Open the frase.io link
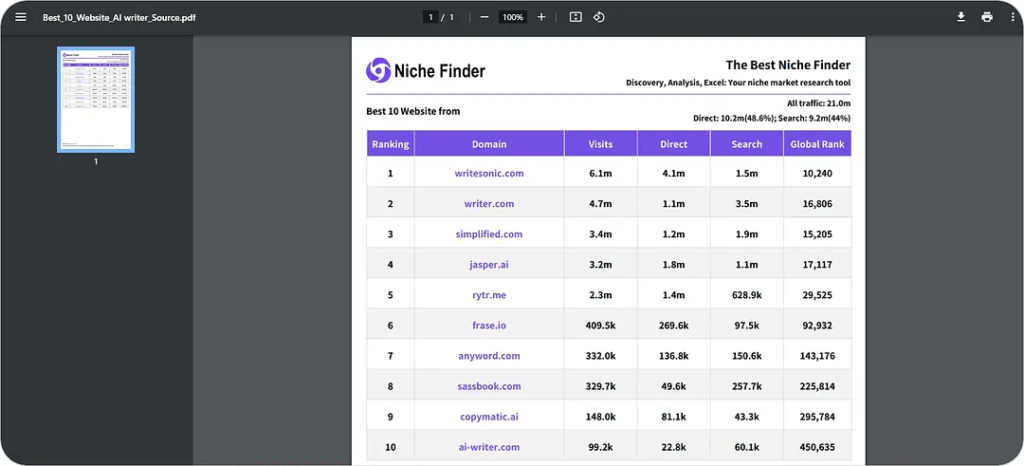 [x=489, y=325]
